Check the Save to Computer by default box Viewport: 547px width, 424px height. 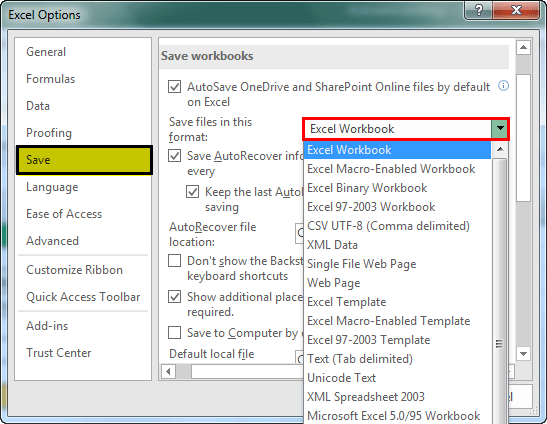tap(174, 333)
